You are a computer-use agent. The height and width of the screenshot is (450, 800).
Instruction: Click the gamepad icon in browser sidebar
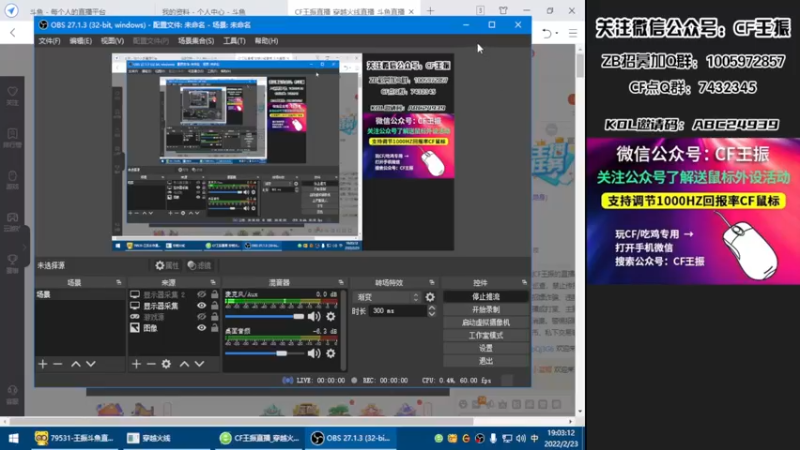pyautogui.click(x=12, y=218)
